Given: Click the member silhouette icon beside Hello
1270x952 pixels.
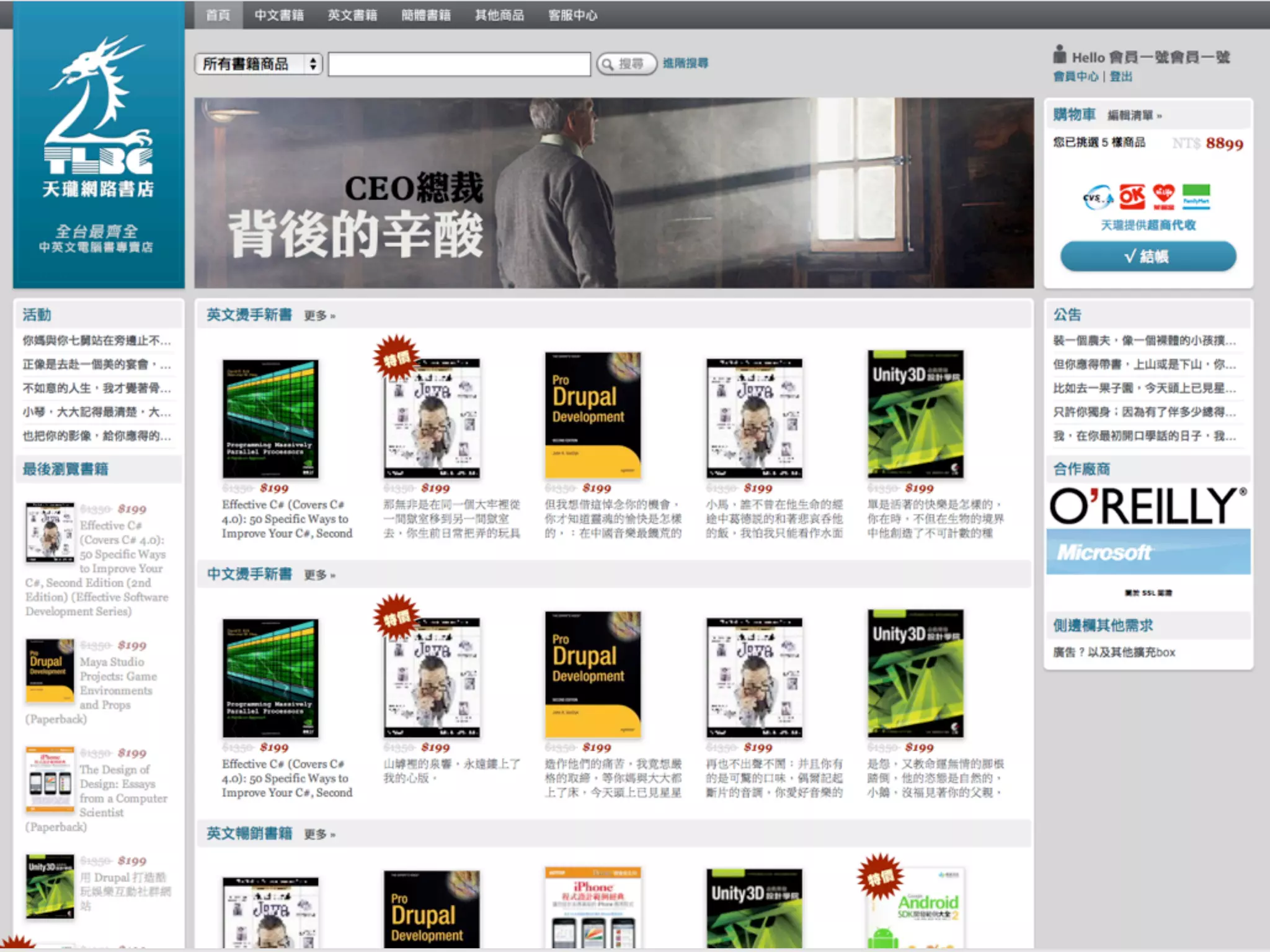Looking at the screenshot, I should click(1059, 55).
